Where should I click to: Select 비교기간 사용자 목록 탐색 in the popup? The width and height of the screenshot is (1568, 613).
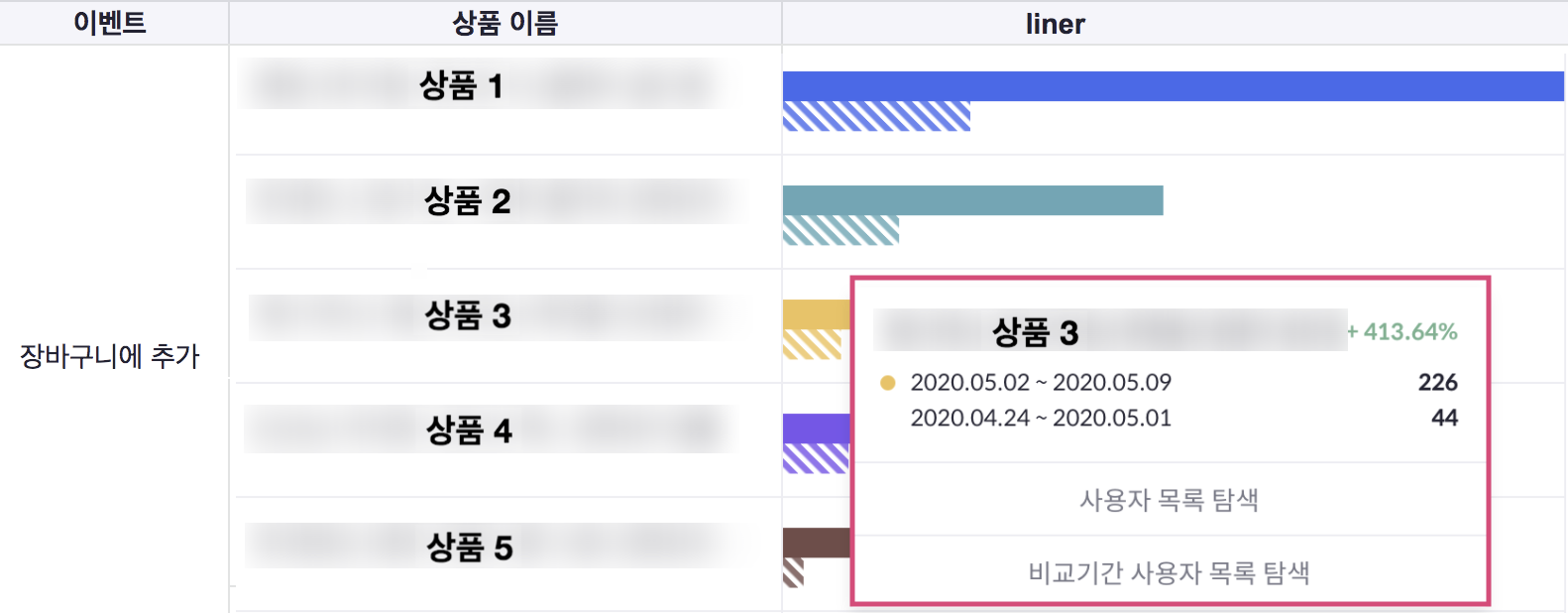pos(1170,572)
